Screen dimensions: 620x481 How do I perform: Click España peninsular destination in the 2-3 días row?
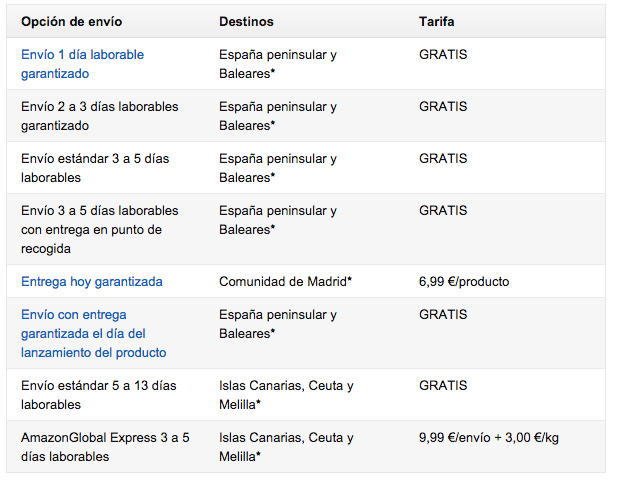[x=278, y=116]
